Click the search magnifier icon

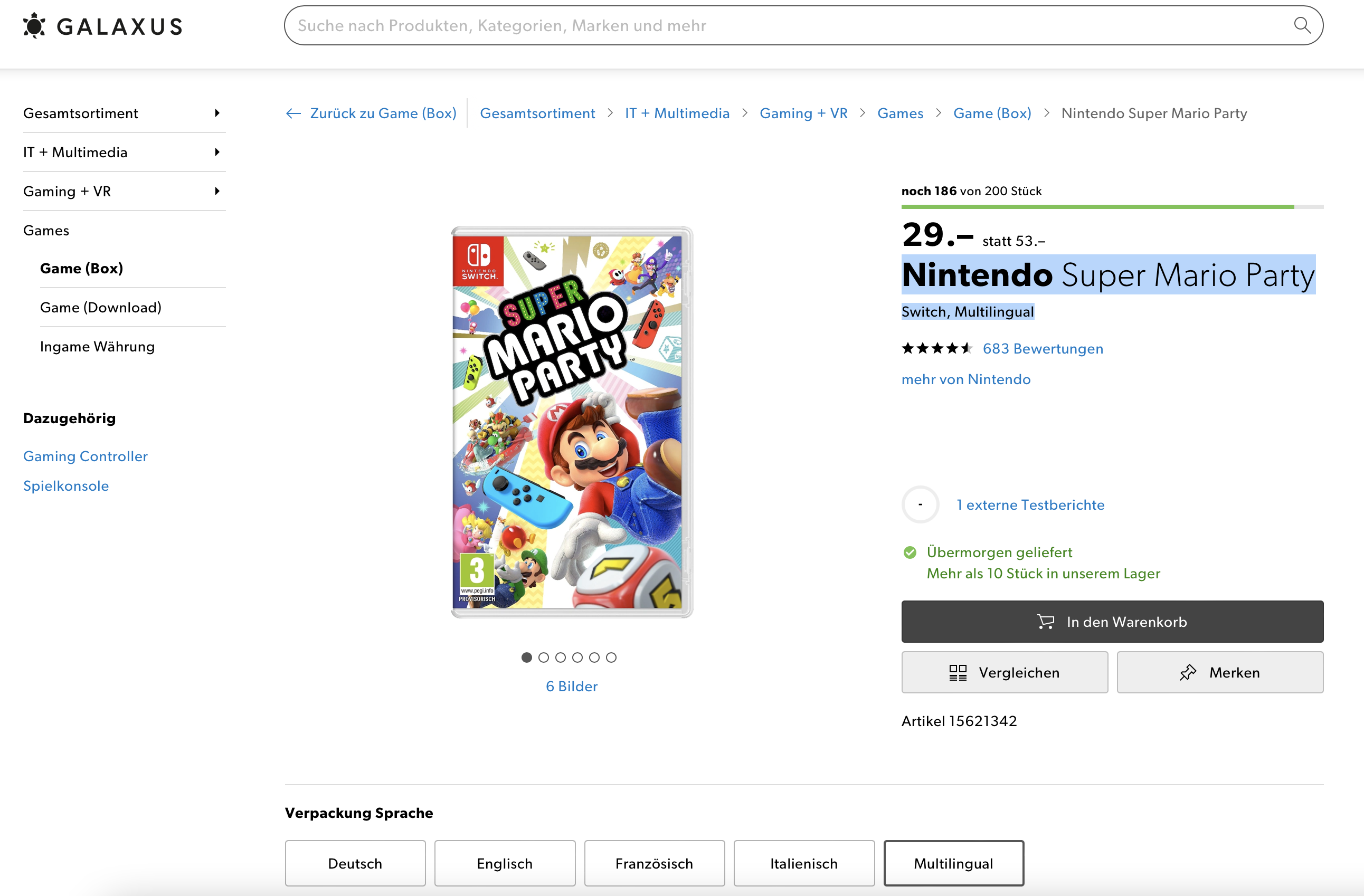point(1302,25)
